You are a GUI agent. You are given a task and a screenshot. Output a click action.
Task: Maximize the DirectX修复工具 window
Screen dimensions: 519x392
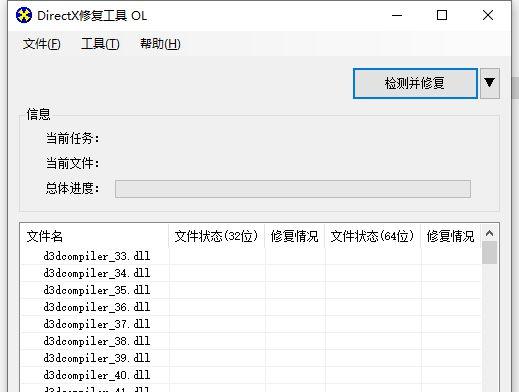tap(442, 15)
